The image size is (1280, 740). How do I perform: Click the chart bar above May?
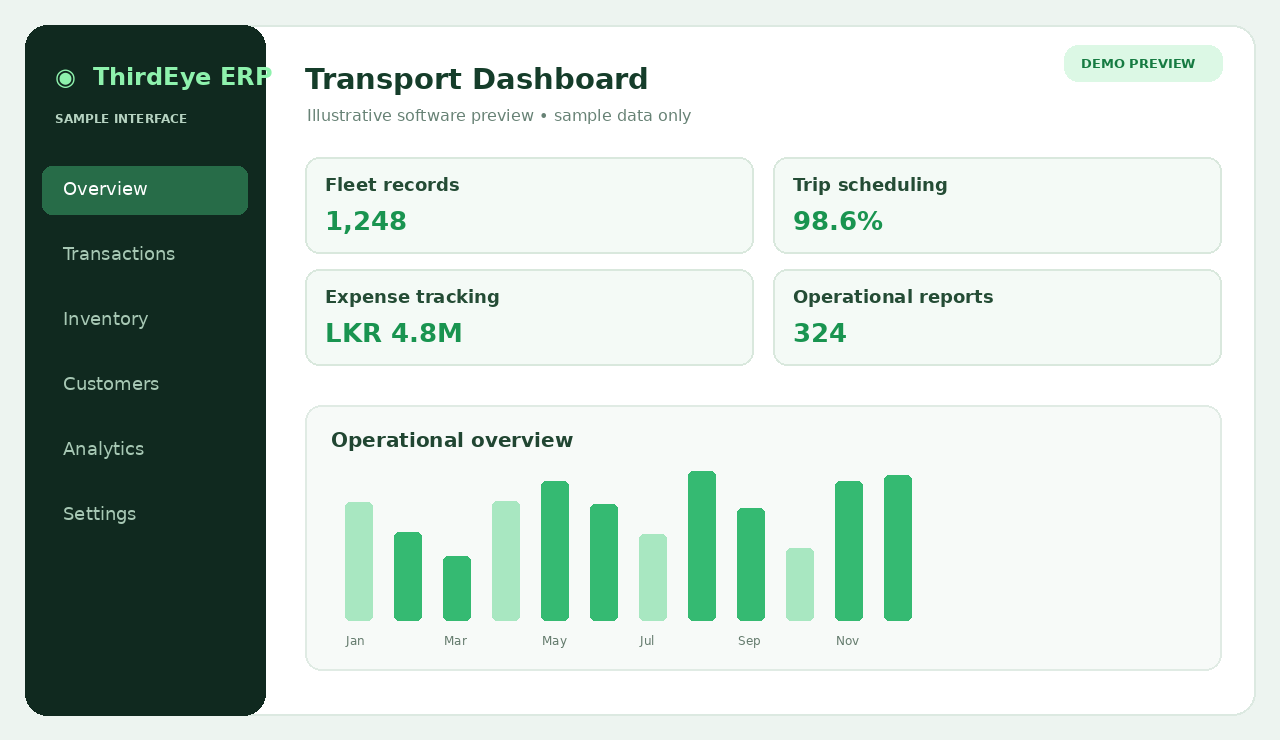pos(555,551)
